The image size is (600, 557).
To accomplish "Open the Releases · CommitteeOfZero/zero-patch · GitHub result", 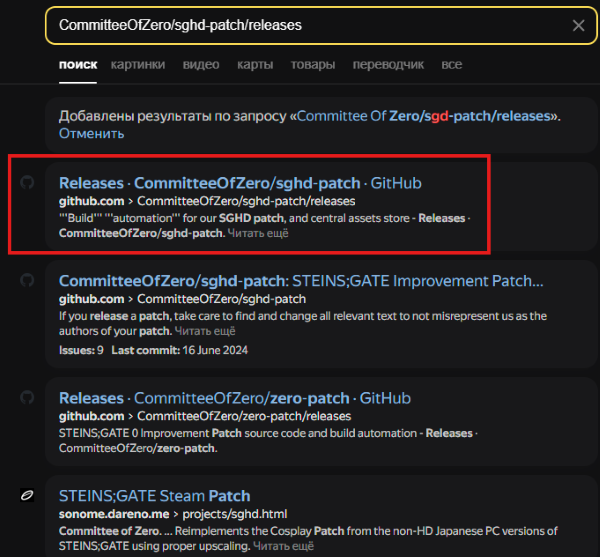I will pyautogui.click(x=235, y=398).
